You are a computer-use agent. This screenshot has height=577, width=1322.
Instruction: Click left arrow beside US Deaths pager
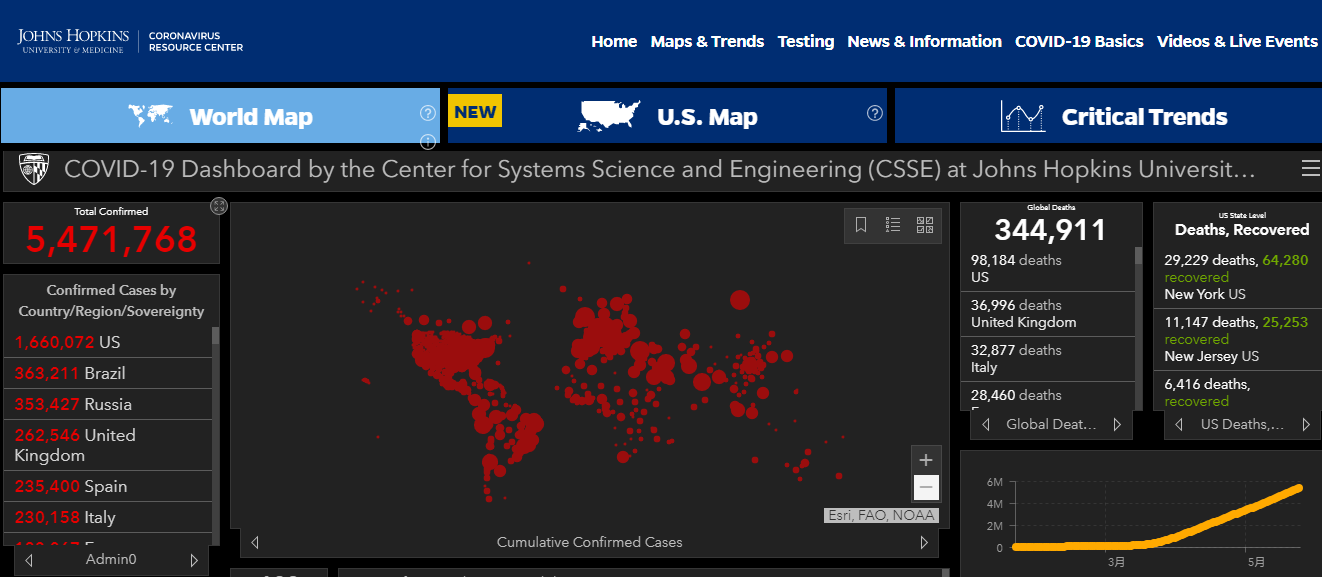click(1180, 424)
